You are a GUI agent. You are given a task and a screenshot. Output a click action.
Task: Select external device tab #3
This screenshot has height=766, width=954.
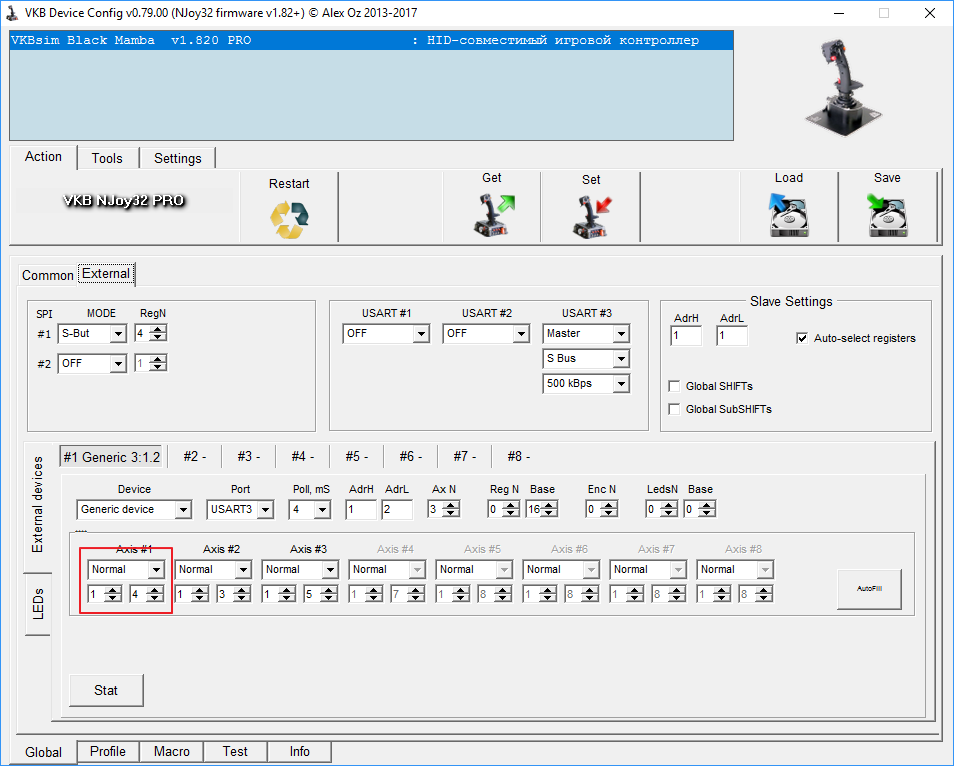249,456
